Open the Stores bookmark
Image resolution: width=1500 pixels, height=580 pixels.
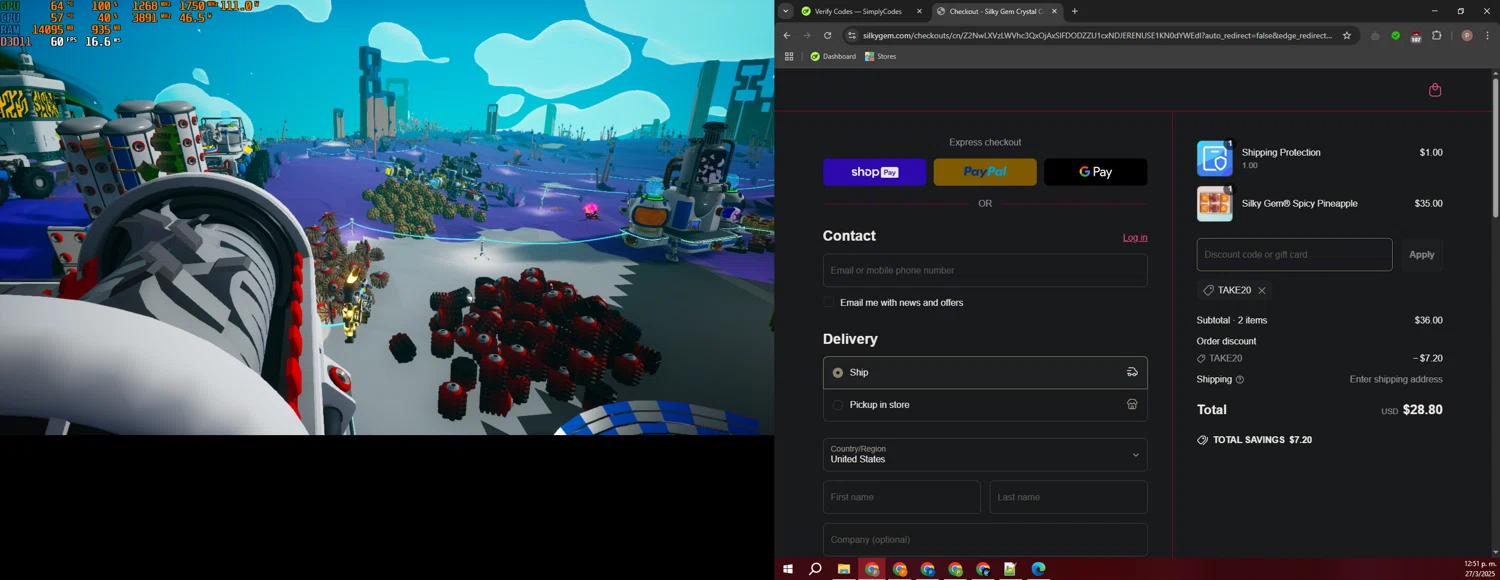881,56
